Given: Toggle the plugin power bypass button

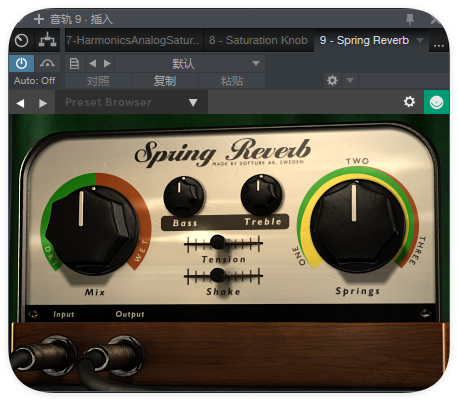Looking at the screenshot, I should (x=21, y=63).
